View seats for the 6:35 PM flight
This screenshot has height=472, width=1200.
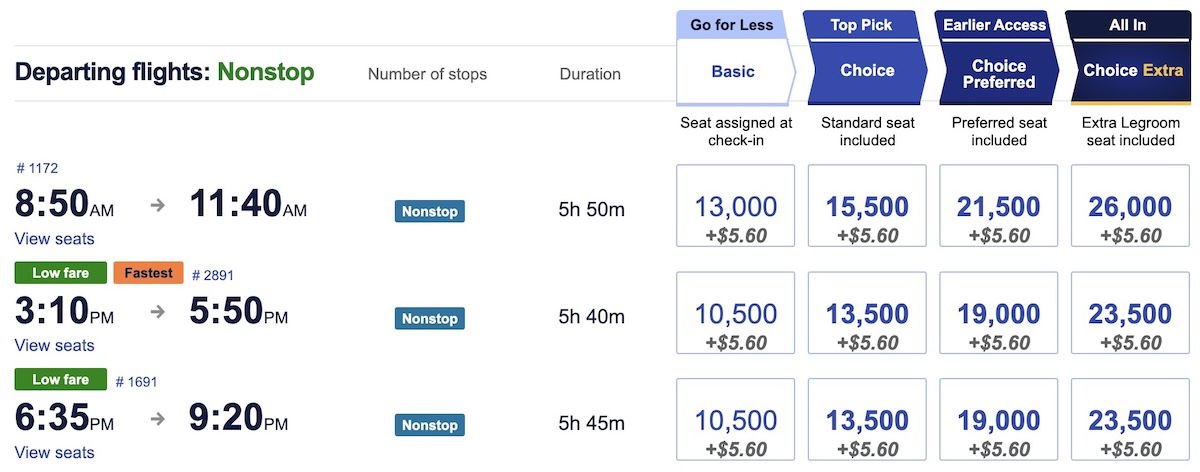(55, 453)
